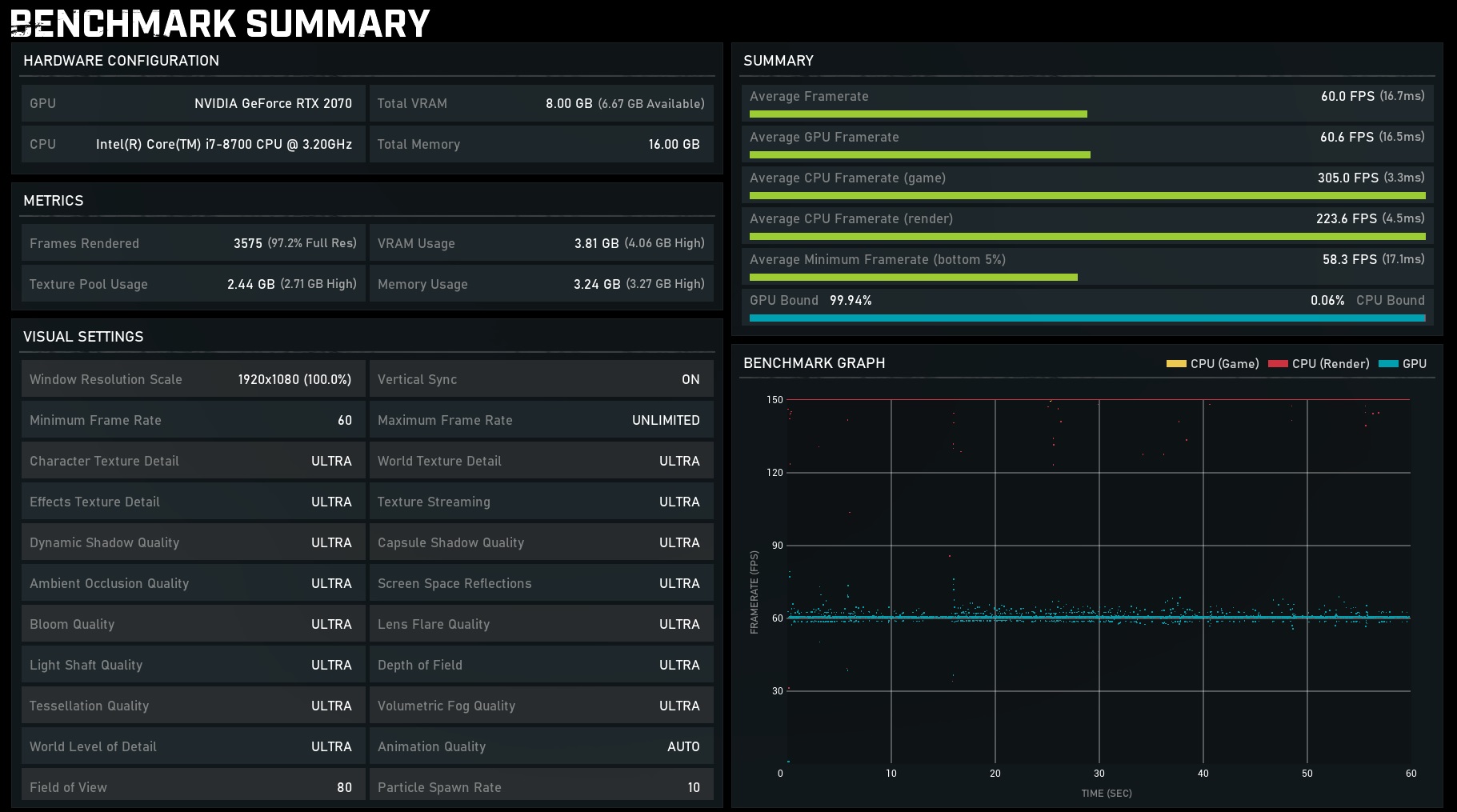Click the Minimum Frame Rate value 60

click(344, 420)
